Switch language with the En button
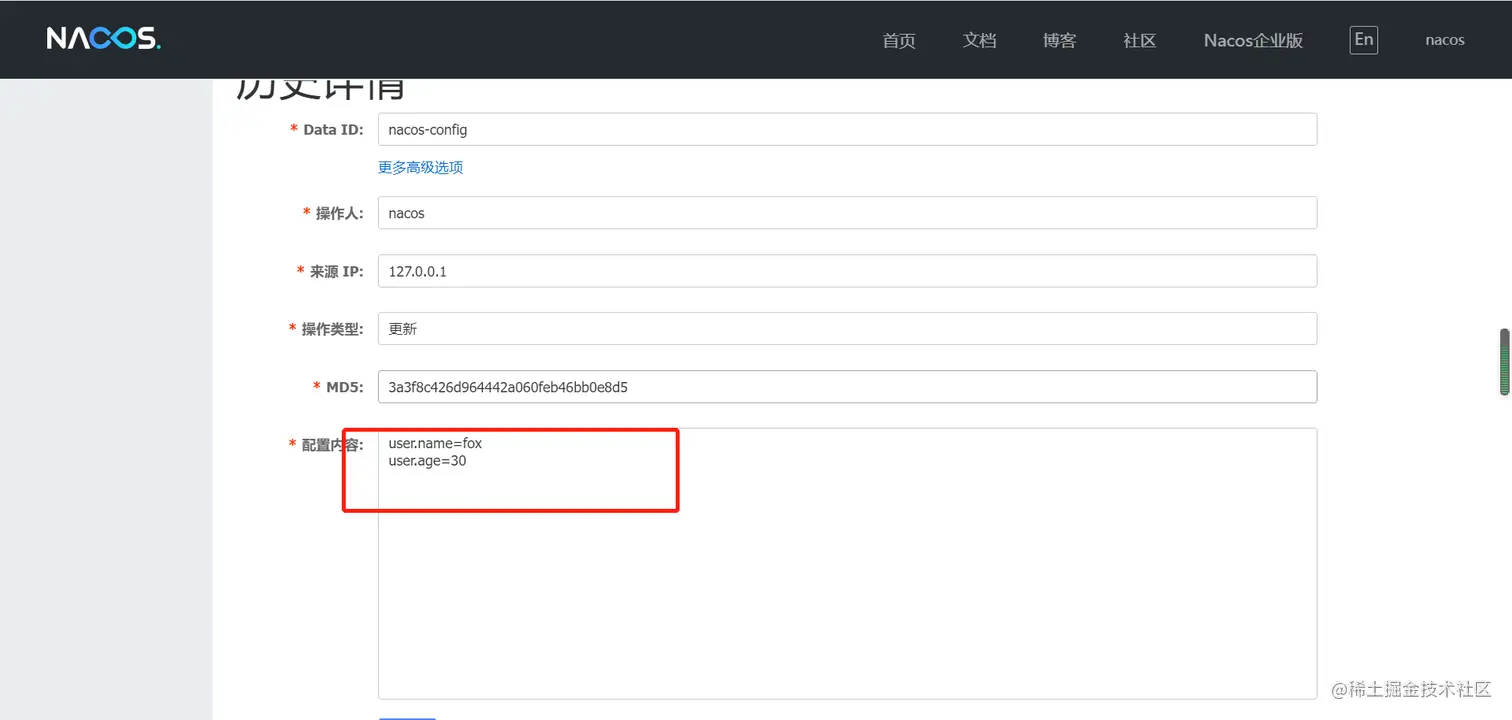Image resolution: width=1512 pixels, height=720 pixels. 1363,39
